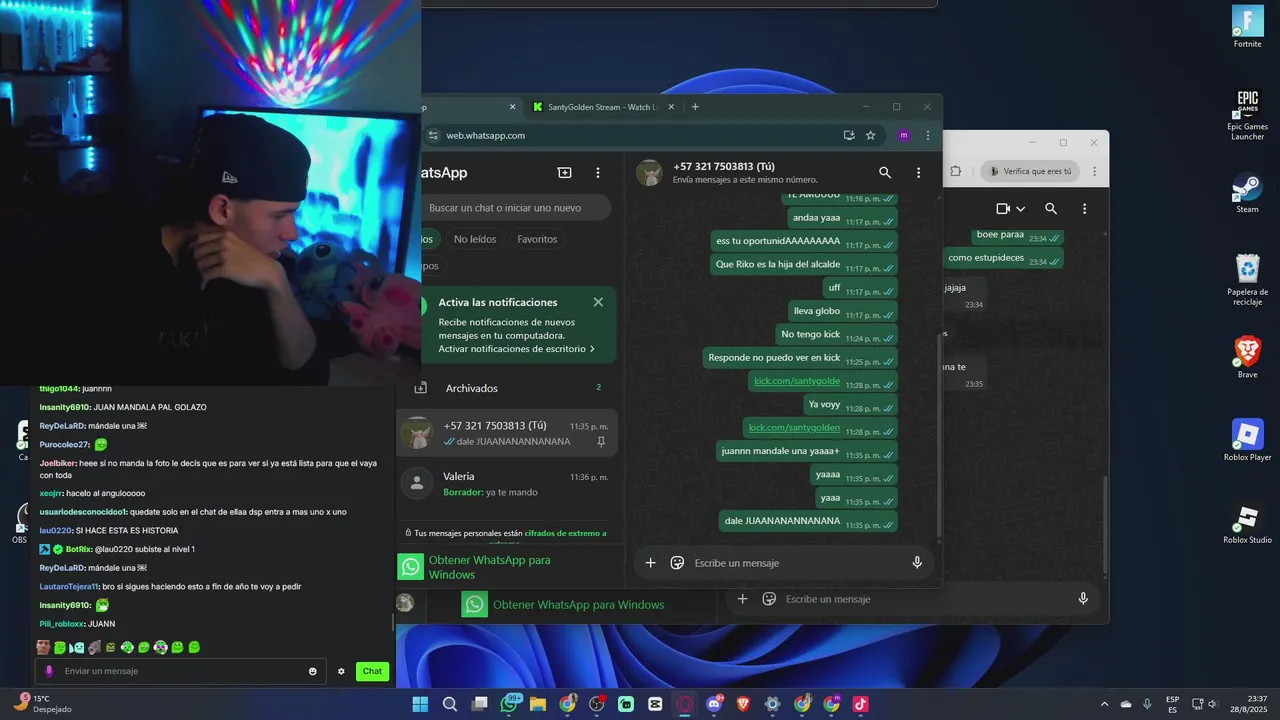Click search icon in background WhatsApp window

click(1051, 209)
